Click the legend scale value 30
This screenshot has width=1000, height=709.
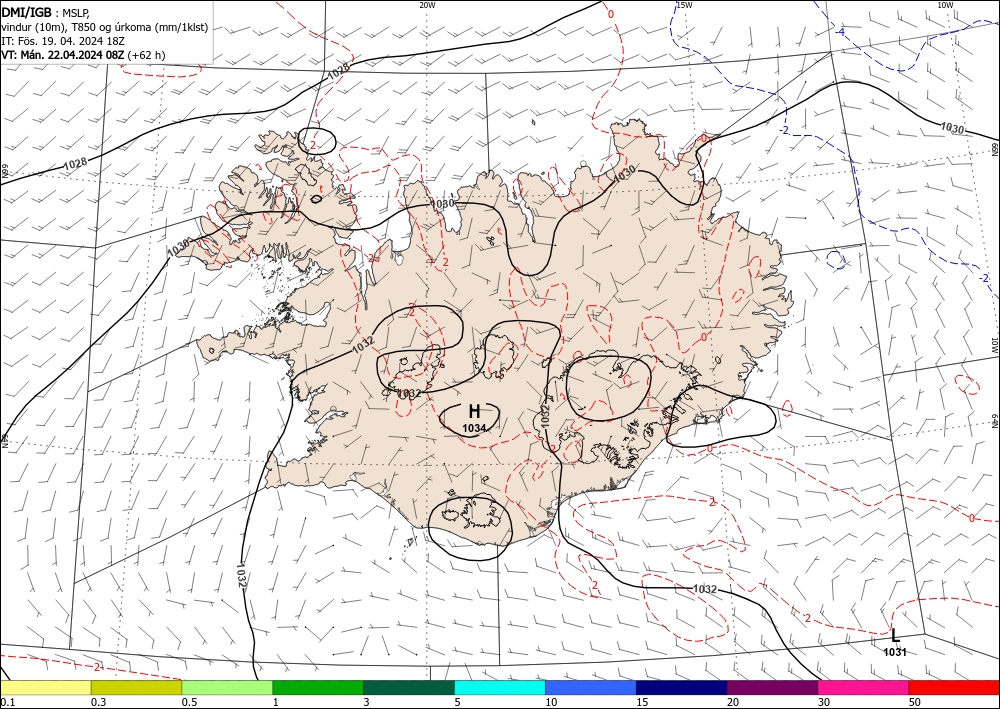point(823,702)
